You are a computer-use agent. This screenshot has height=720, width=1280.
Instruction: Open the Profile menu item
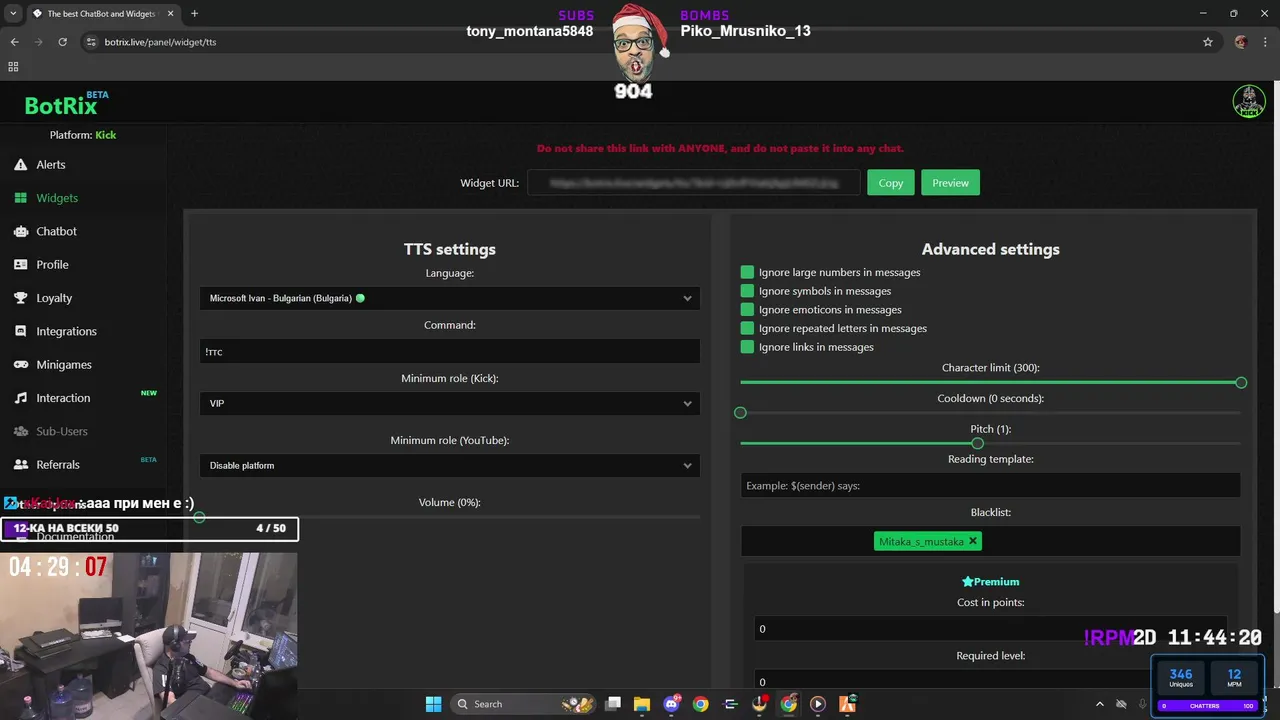coord(52,265)
